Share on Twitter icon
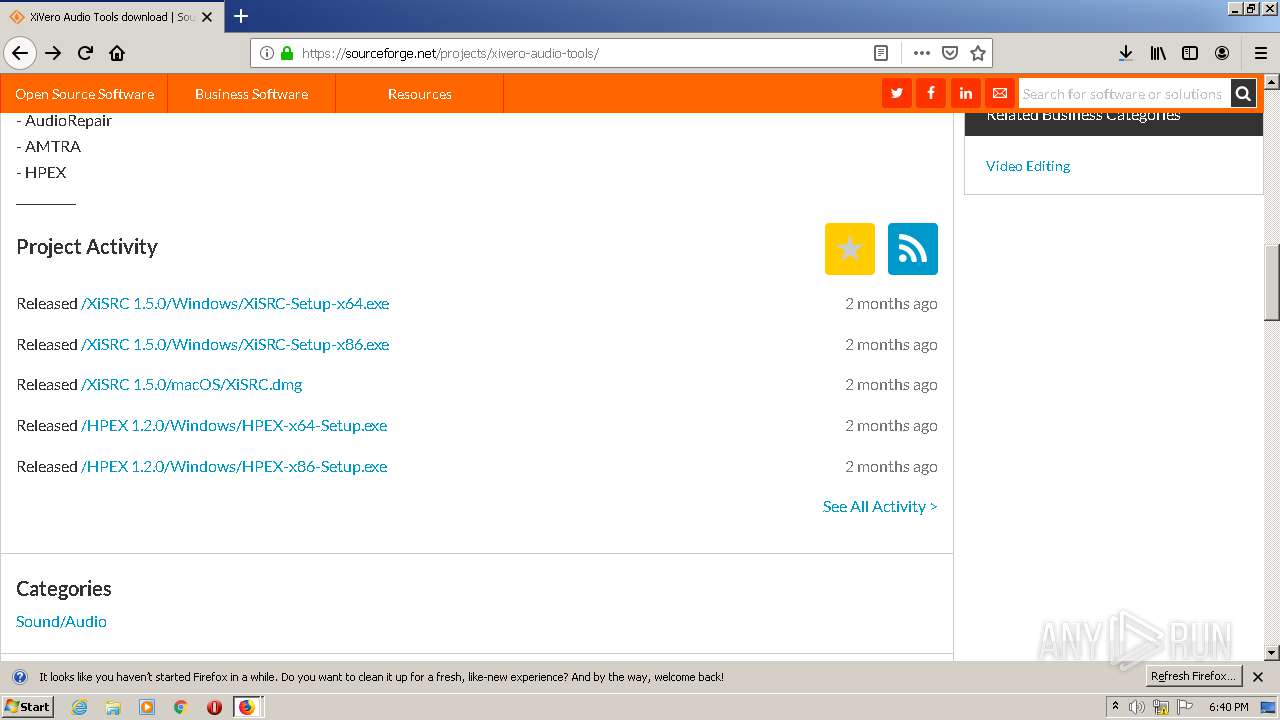The height and width of the screenshot is (720, 1280). tap(897, 93)
